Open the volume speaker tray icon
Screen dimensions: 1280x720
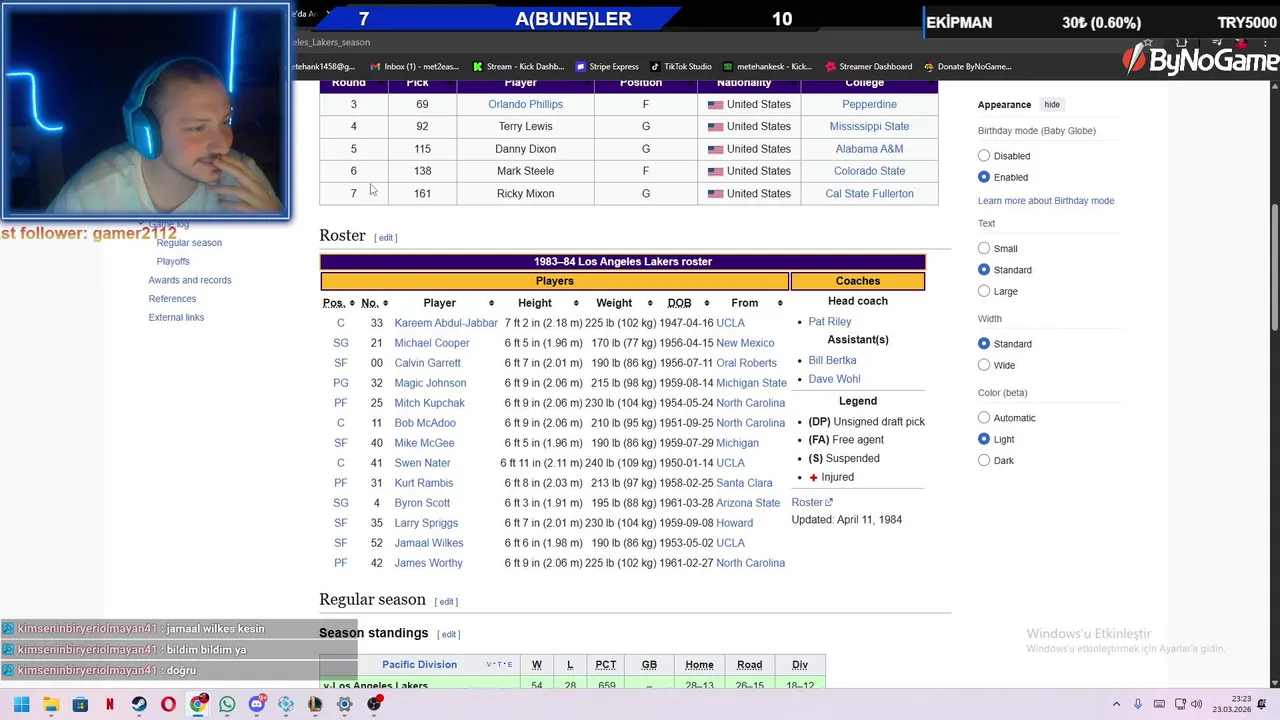[1197, 704]
